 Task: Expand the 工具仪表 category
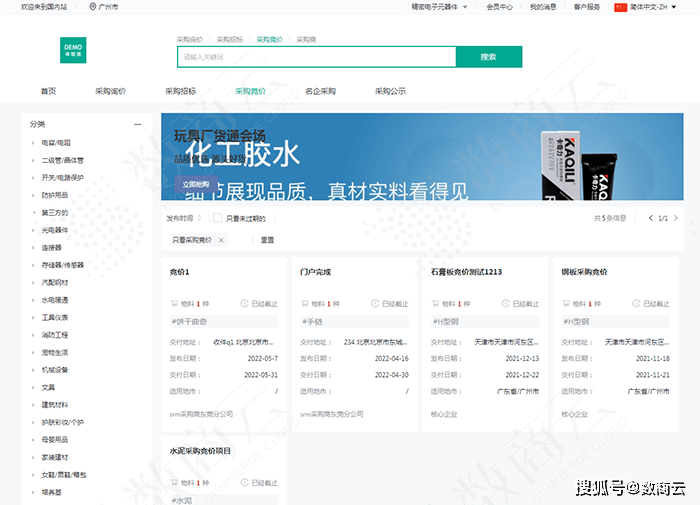coord(33,317)
